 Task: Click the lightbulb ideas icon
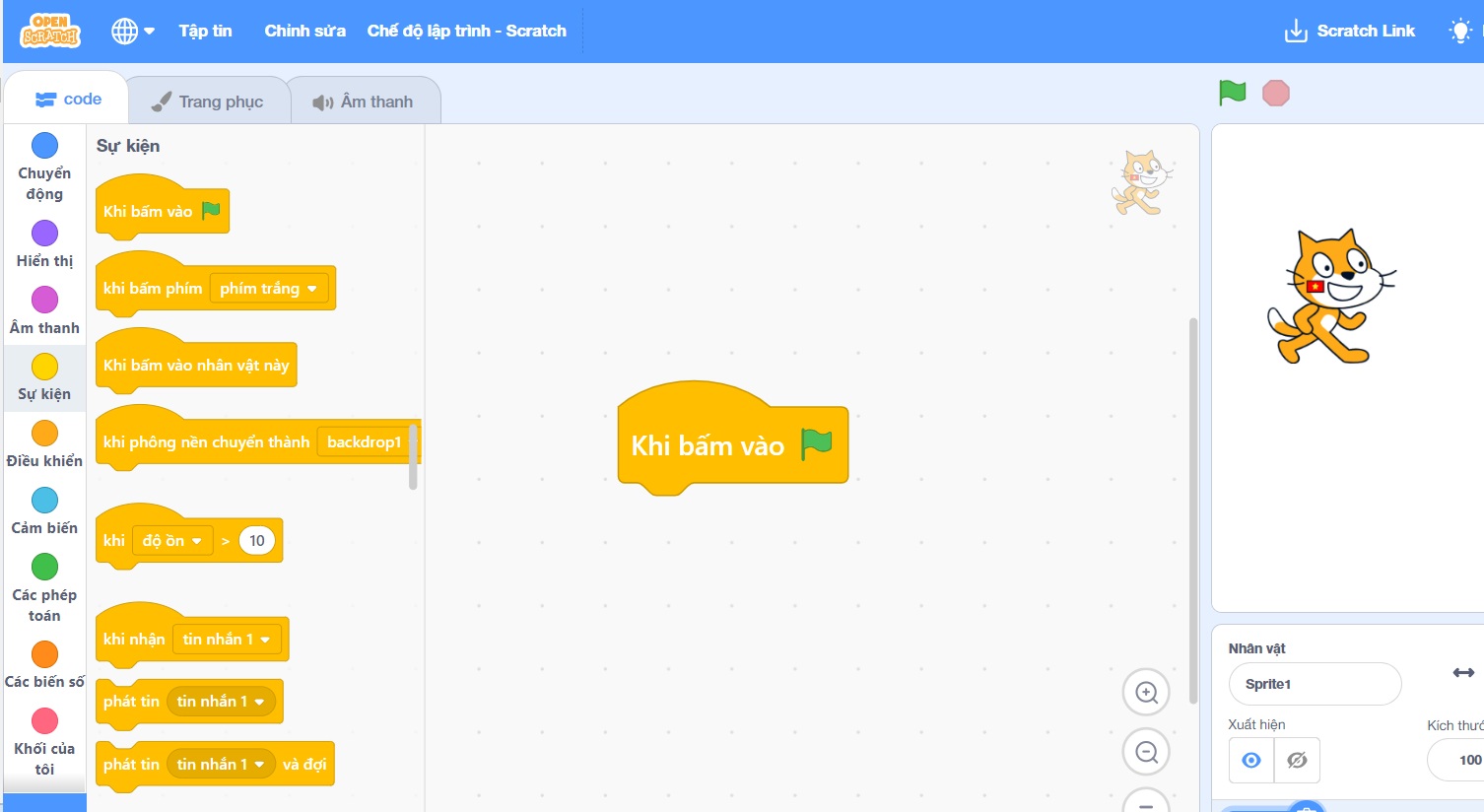coord(1460,32)
